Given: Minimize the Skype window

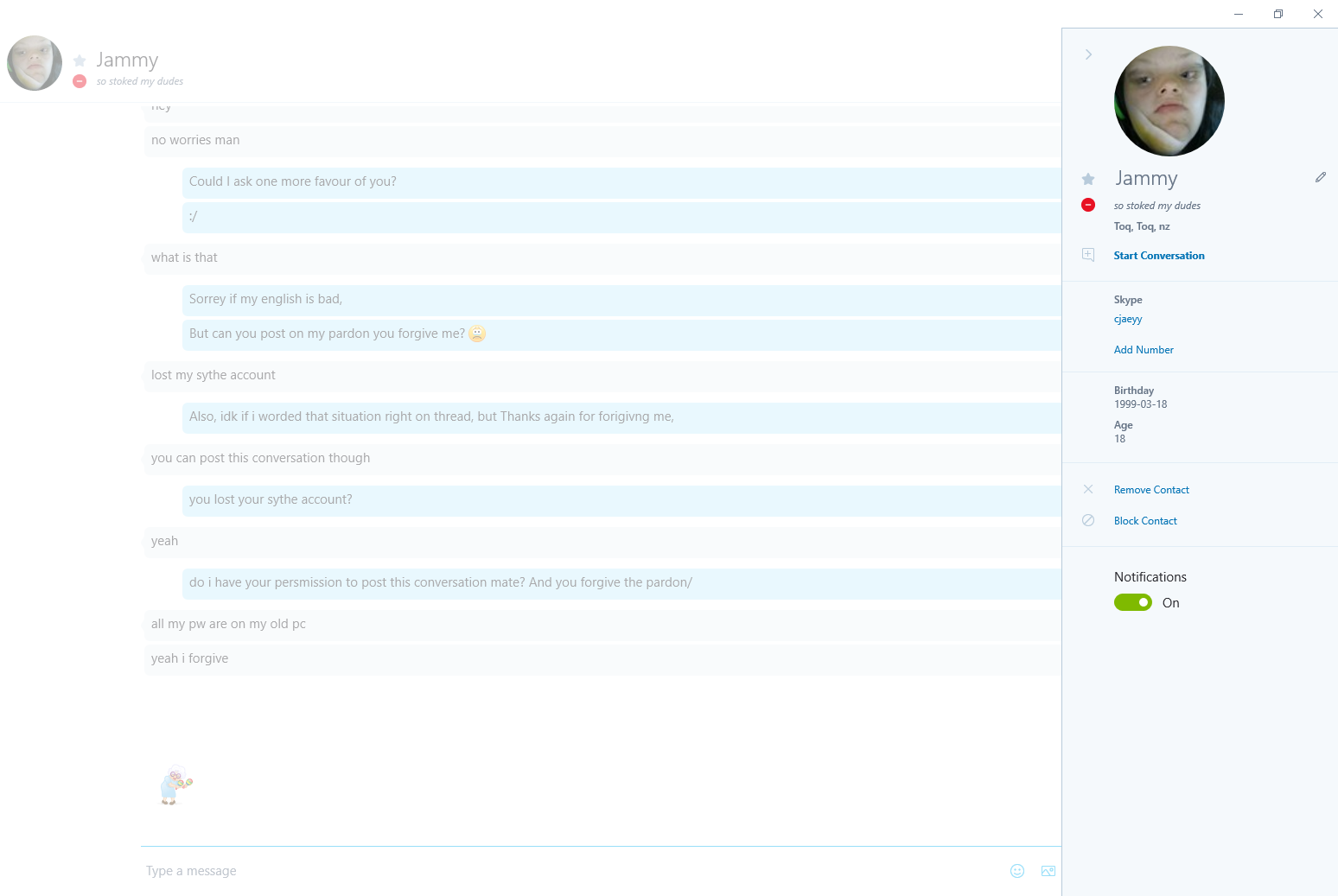Looking at the screenshot, I should pos(1239,14).
